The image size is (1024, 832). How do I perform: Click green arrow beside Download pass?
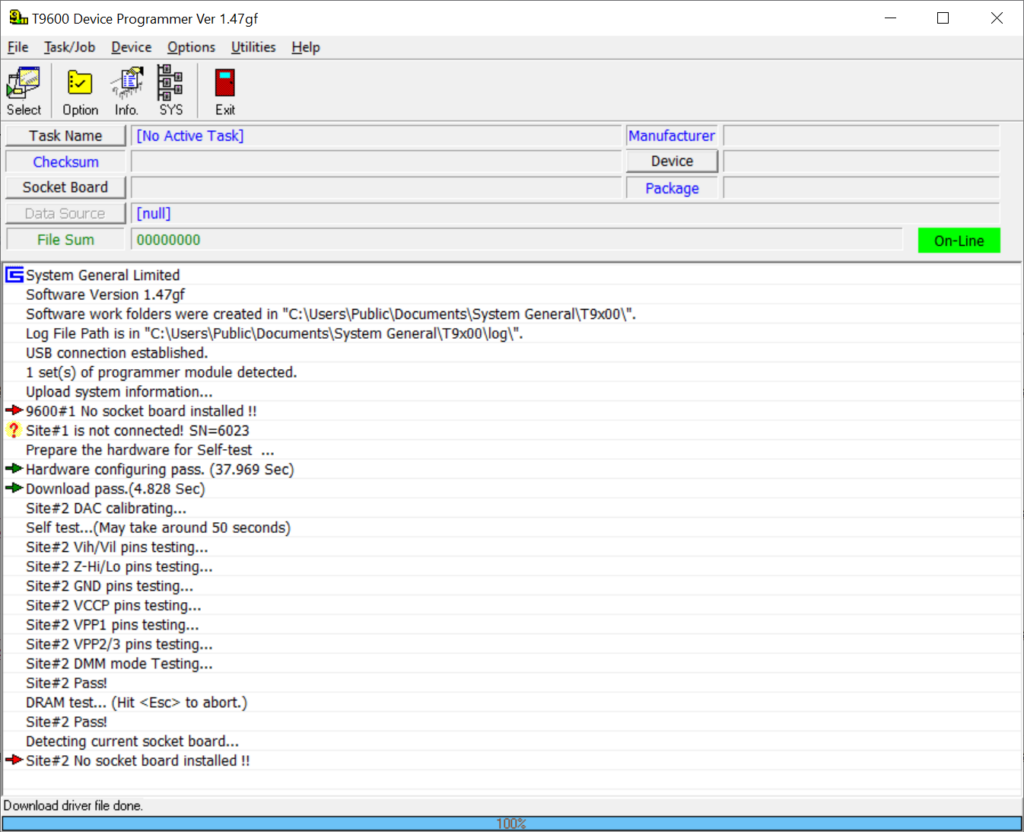click(14, 488)
